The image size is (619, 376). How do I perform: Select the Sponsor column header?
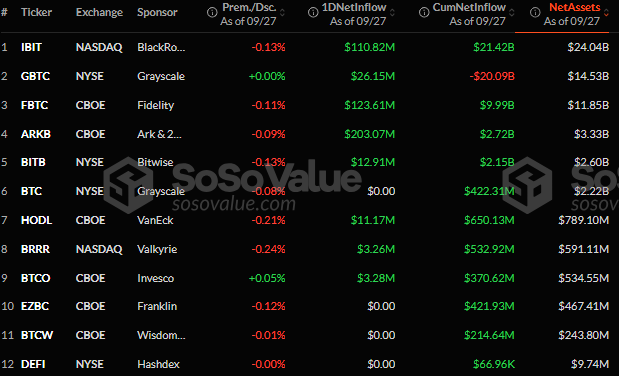point(157,12)
